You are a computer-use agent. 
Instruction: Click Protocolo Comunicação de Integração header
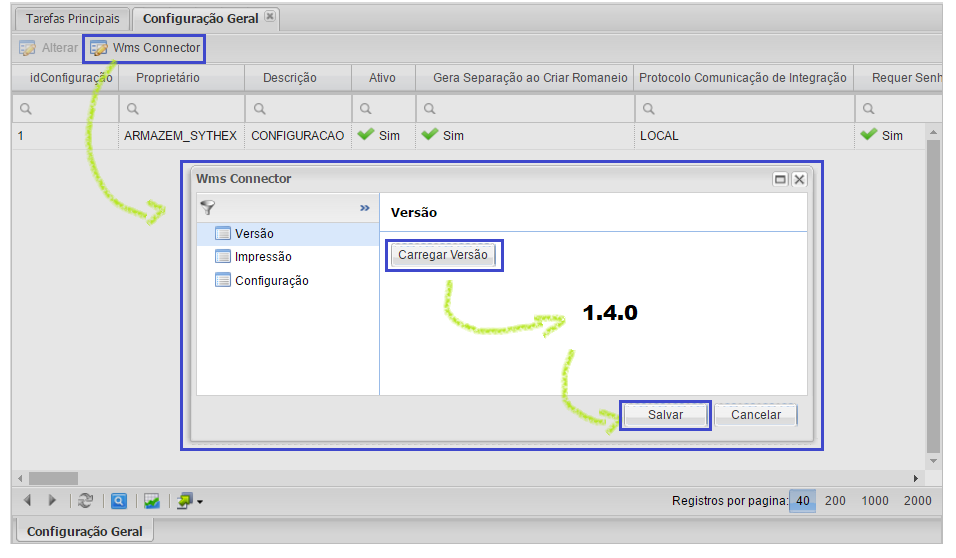click(744, 78)
